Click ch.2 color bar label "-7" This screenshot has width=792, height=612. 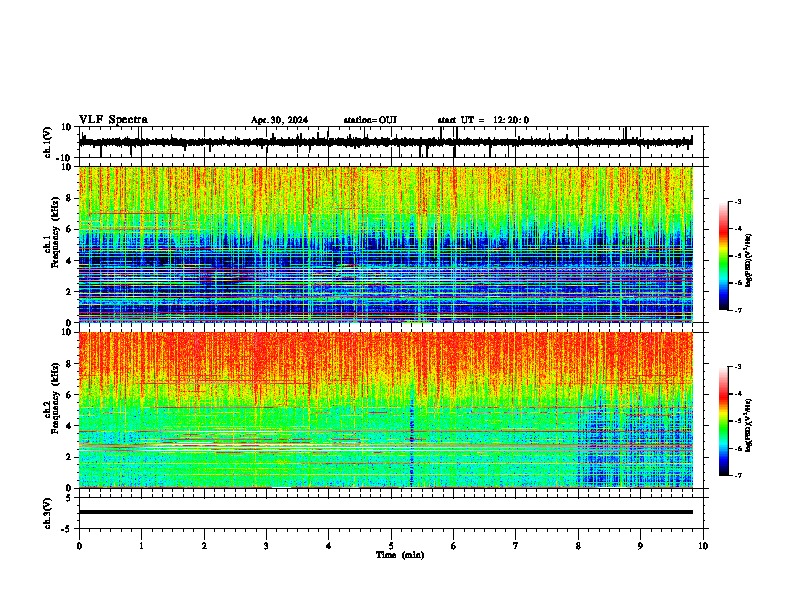coord(737,475)
